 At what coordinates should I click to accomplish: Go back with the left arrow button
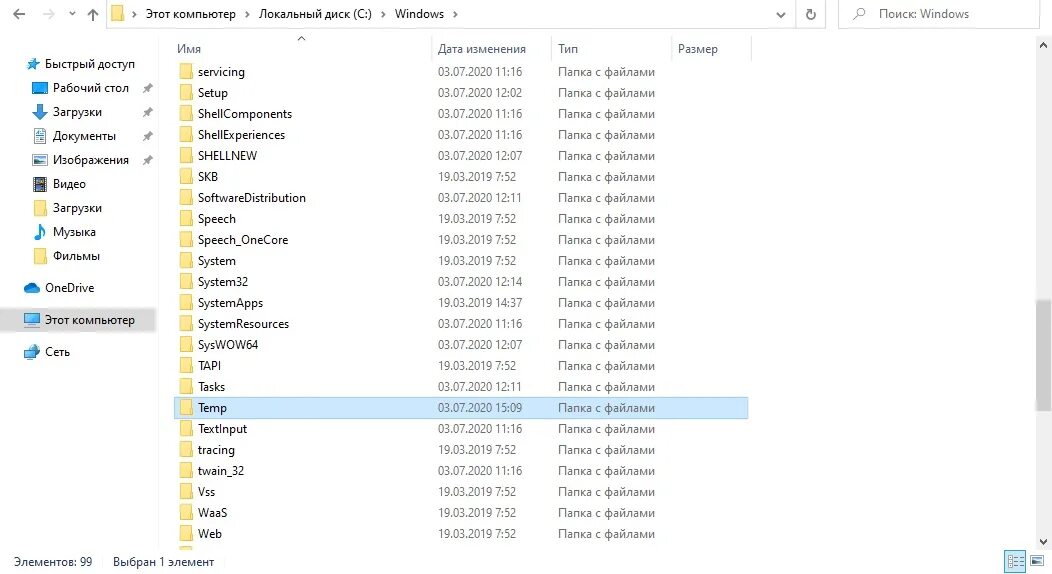(19, 14)
